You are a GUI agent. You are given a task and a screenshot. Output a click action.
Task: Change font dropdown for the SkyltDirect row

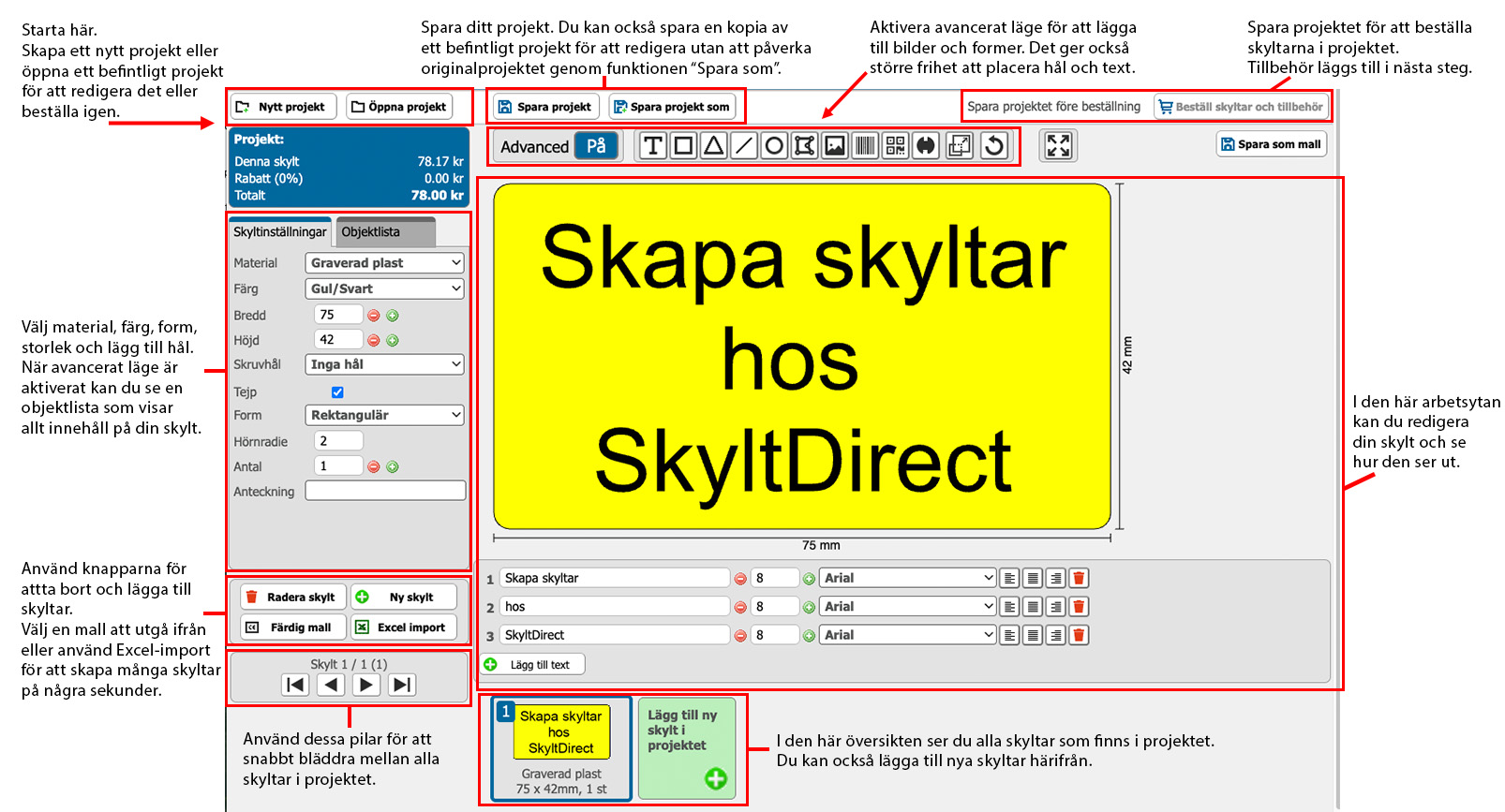pyautogui.click(x=907, y=635)
